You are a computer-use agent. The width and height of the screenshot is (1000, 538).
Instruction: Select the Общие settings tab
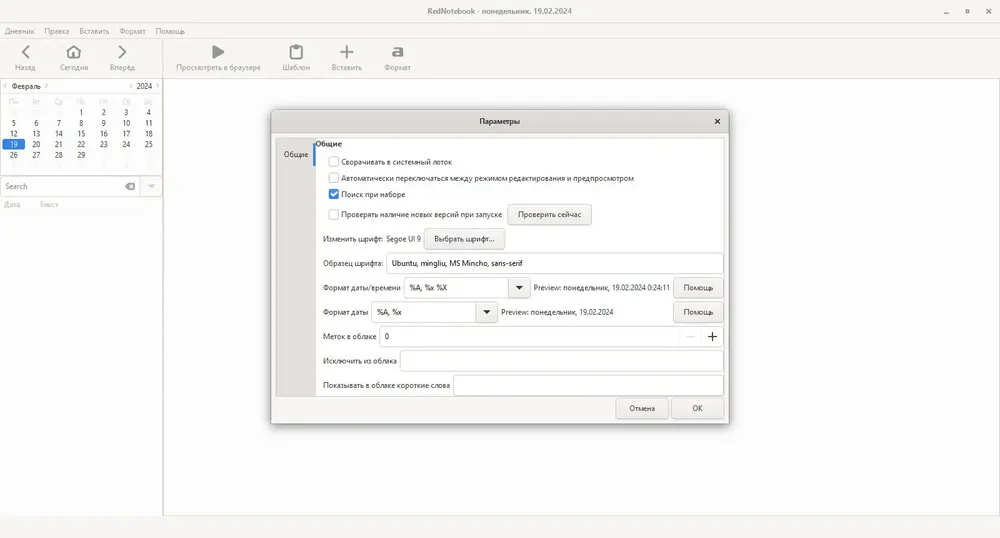click(296, 154)
